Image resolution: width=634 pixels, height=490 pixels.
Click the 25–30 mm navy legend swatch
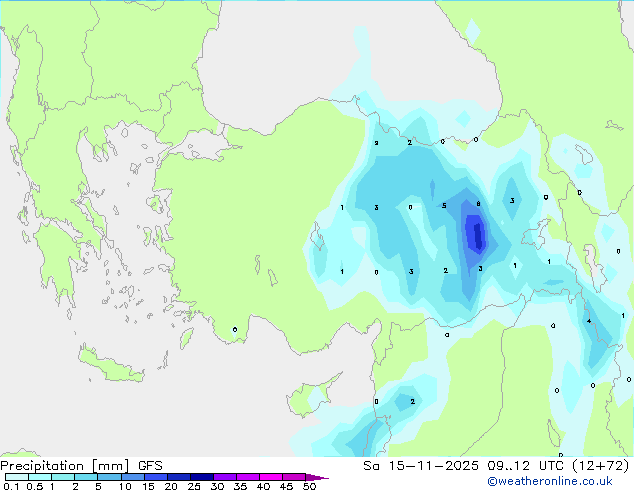202,477
